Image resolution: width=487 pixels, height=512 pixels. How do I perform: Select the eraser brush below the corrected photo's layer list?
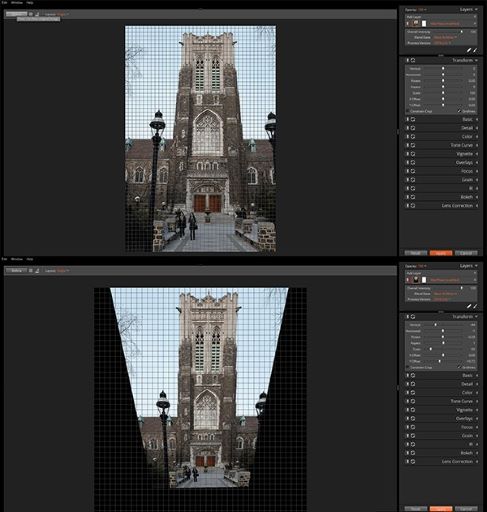click(475, 306)
